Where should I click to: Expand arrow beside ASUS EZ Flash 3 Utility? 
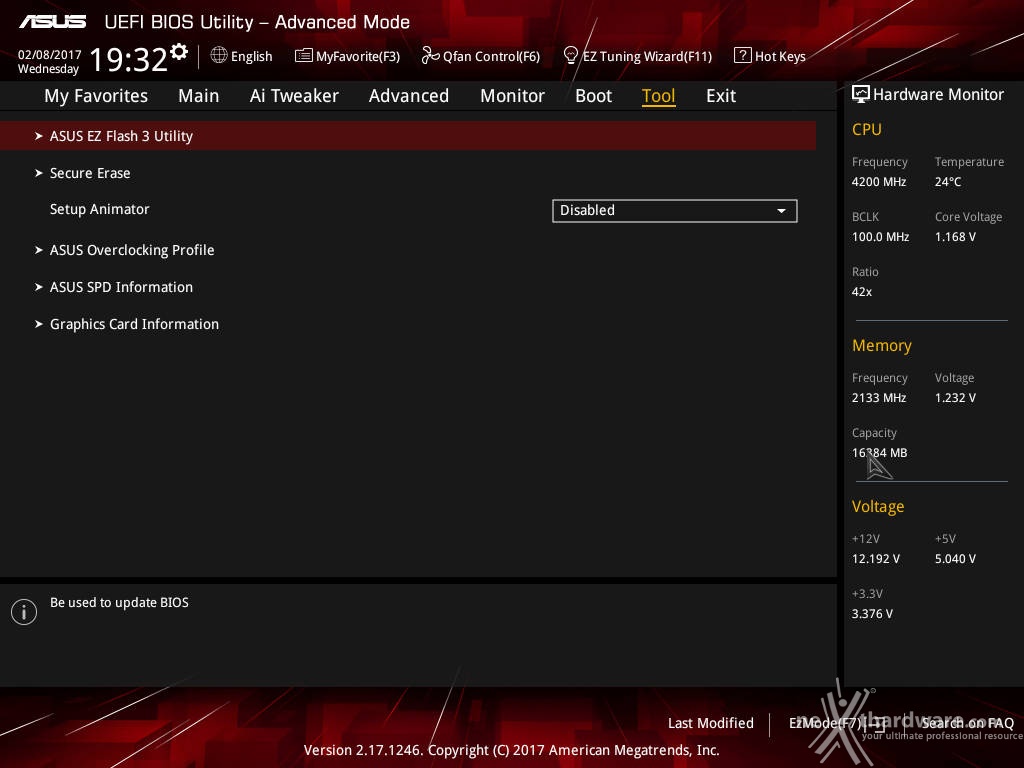point(39,136)
